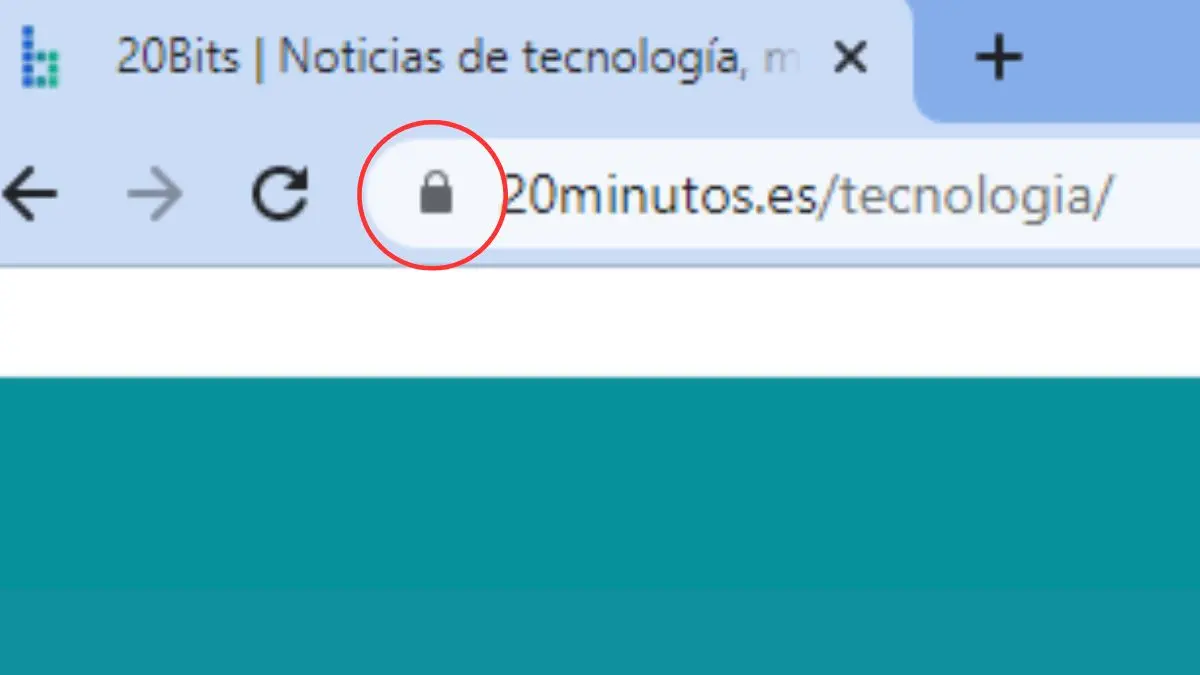Click the greyed-out forward arrow
The width and height of the screenshot is (1200, 675).
coord(155,194)
